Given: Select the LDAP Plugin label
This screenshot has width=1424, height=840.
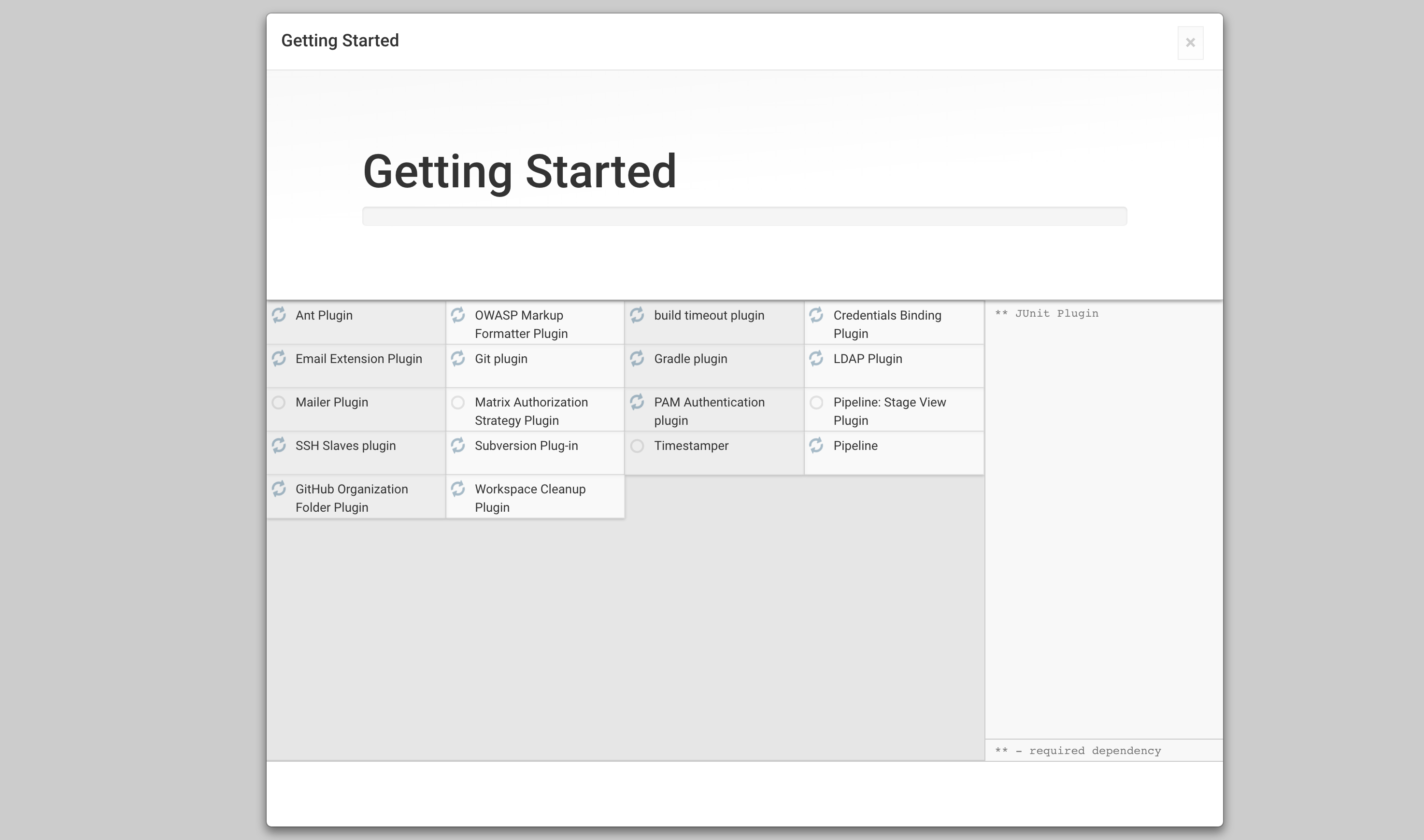Looking at the screenshot, I should pos(868,359).
